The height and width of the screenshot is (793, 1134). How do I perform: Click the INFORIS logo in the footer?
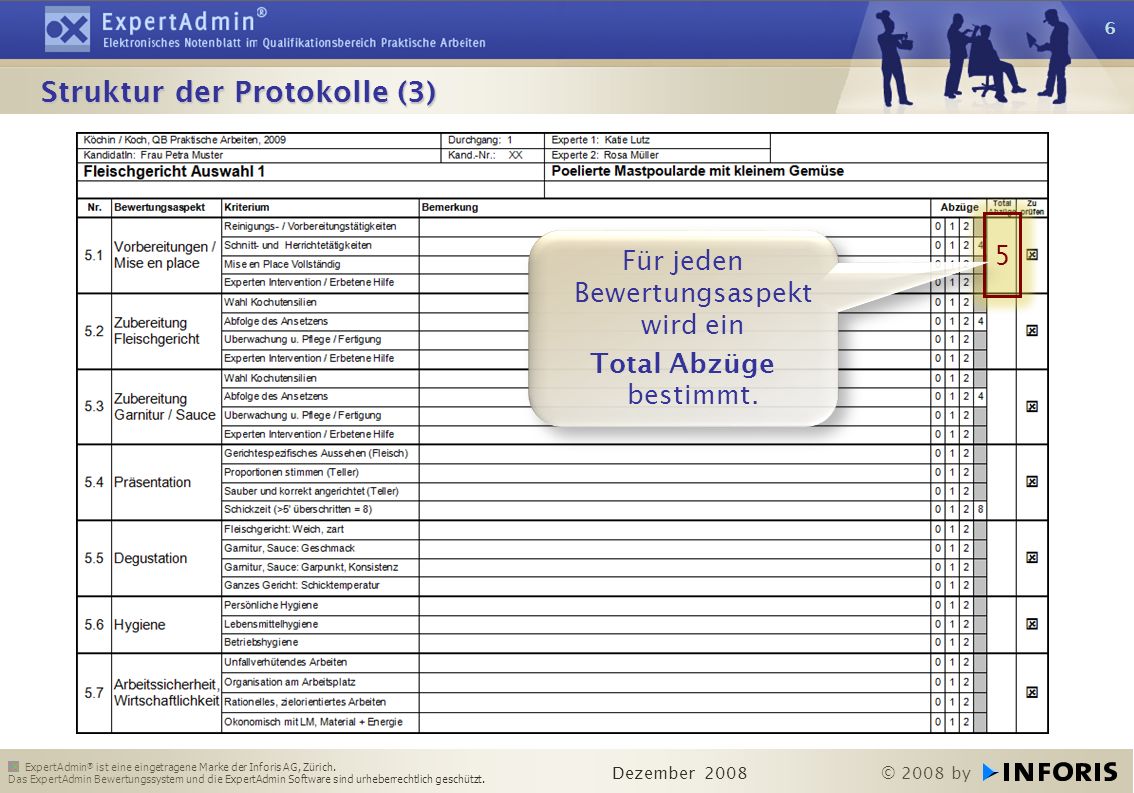[x=1050, y=772]
